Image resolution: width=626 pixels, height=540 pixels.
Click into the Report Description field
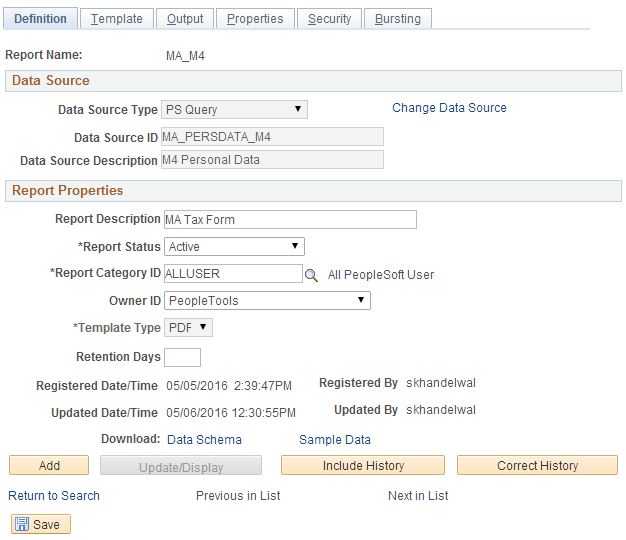289,220
